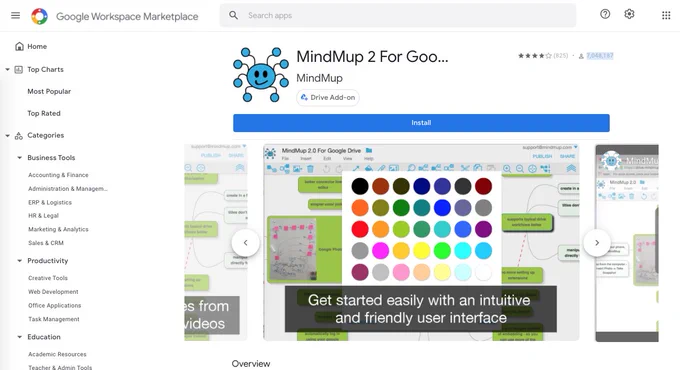
Task: Show previous screenshot in carousel
Action: pyautogui.click(x=245, y=243)
